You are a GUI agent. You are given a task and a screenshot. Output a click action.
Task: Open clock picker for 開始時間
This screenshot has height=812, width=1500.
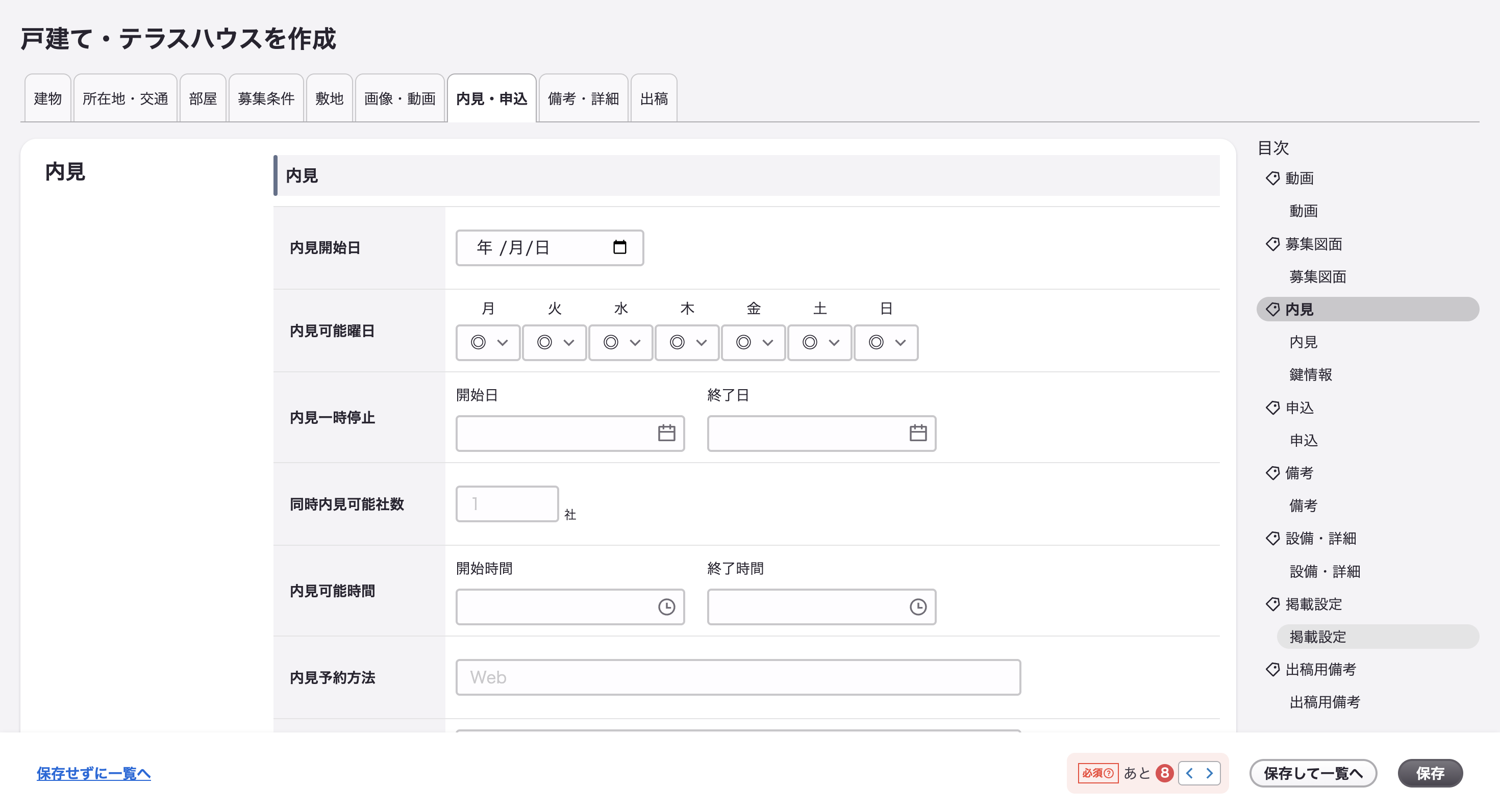point(666,606)
